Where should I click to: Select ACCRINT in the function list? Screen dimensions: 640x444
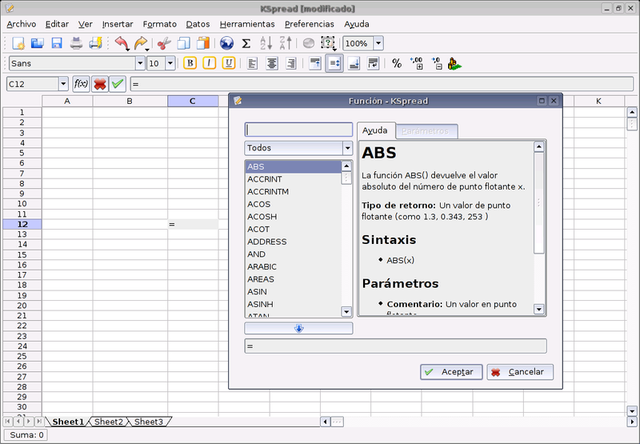pyautogui.click(x=293, y=179)
